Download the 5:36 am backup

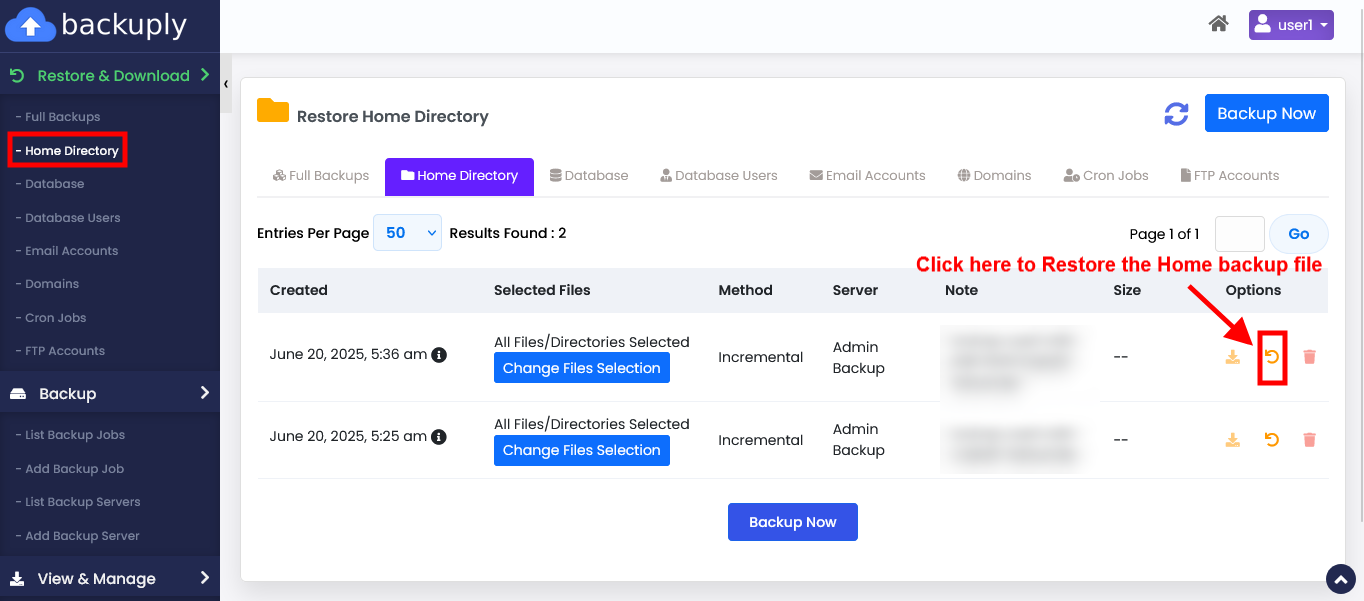pyautogui.click(x=1233, y=357)
